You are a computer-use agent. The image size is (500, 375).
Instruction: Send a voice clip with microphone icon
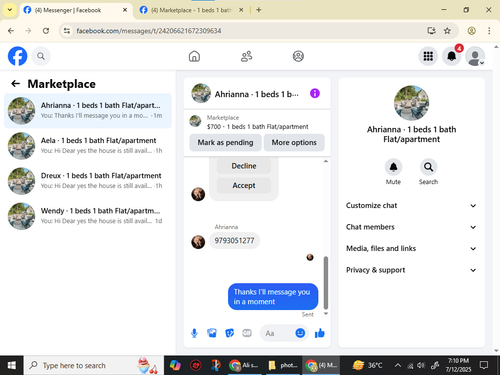(x=194, y=333)
